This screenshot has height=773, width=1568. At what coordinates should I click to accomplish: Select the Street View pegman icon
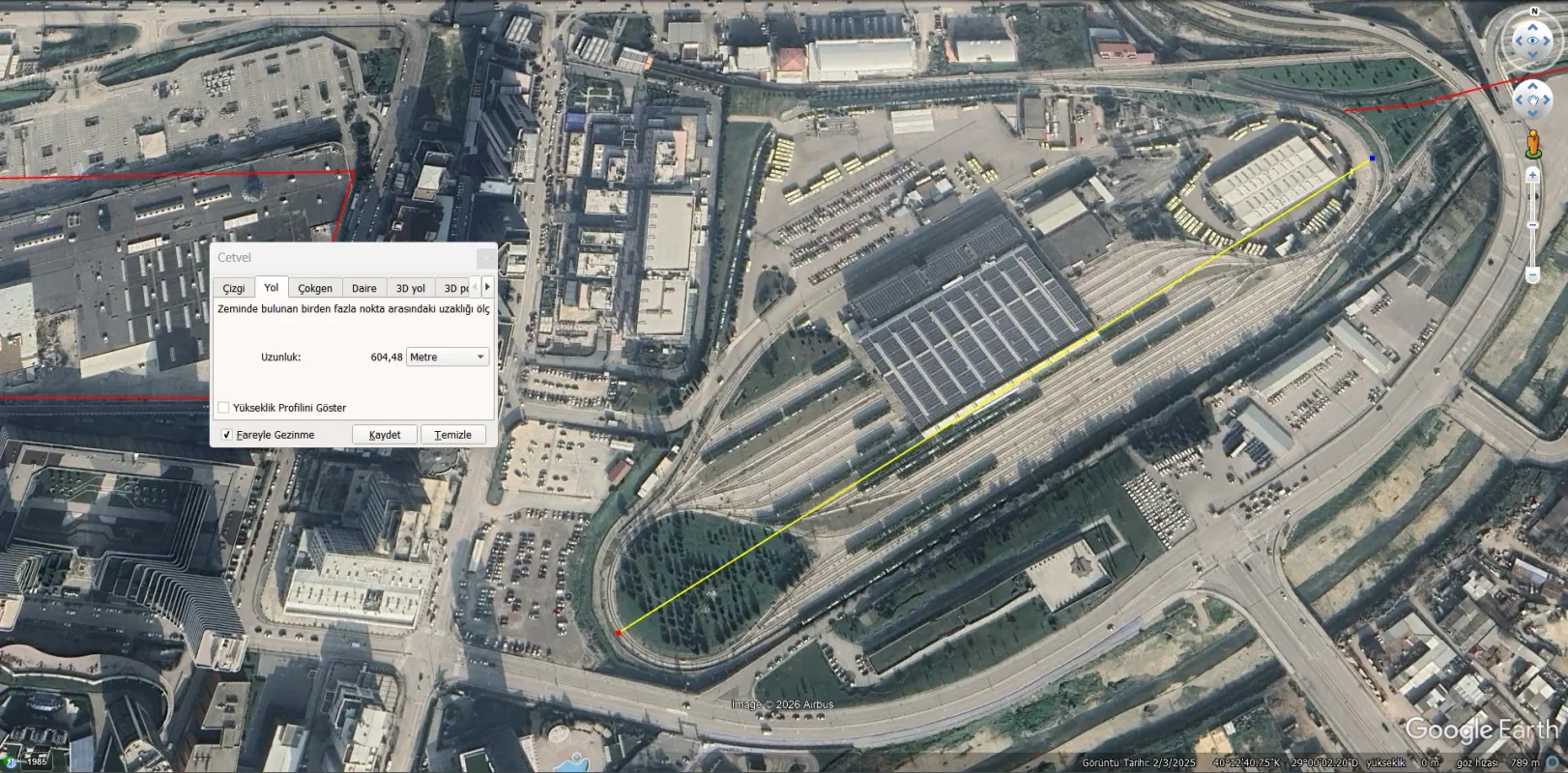(1533, 144)
